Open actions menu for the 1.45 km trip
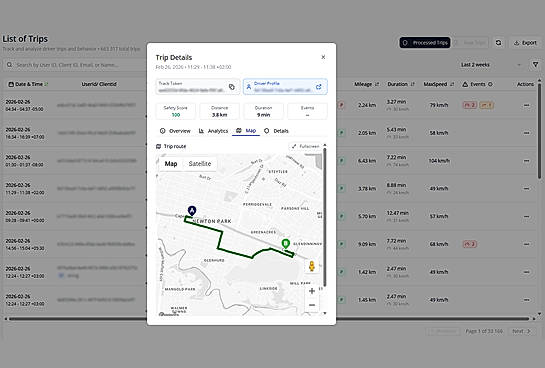This screenshot has width=545, height=368. (526, 300)
